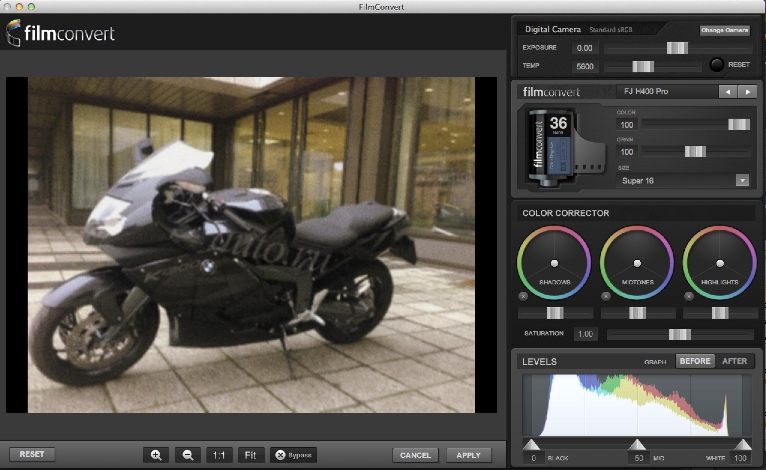Click the Fit zoom button

click(251, 455)
